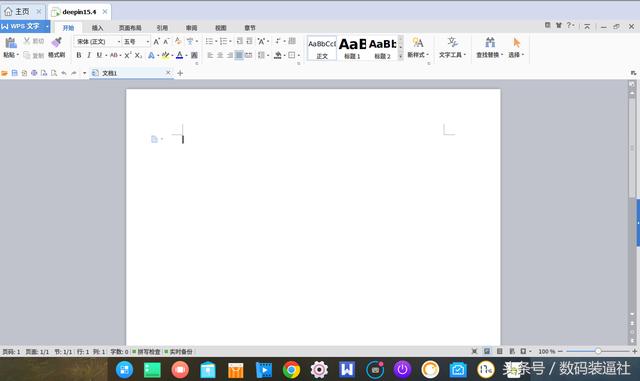640x381 pixels.
Task: Toggle Underline formatting
Action: [99, 55]
